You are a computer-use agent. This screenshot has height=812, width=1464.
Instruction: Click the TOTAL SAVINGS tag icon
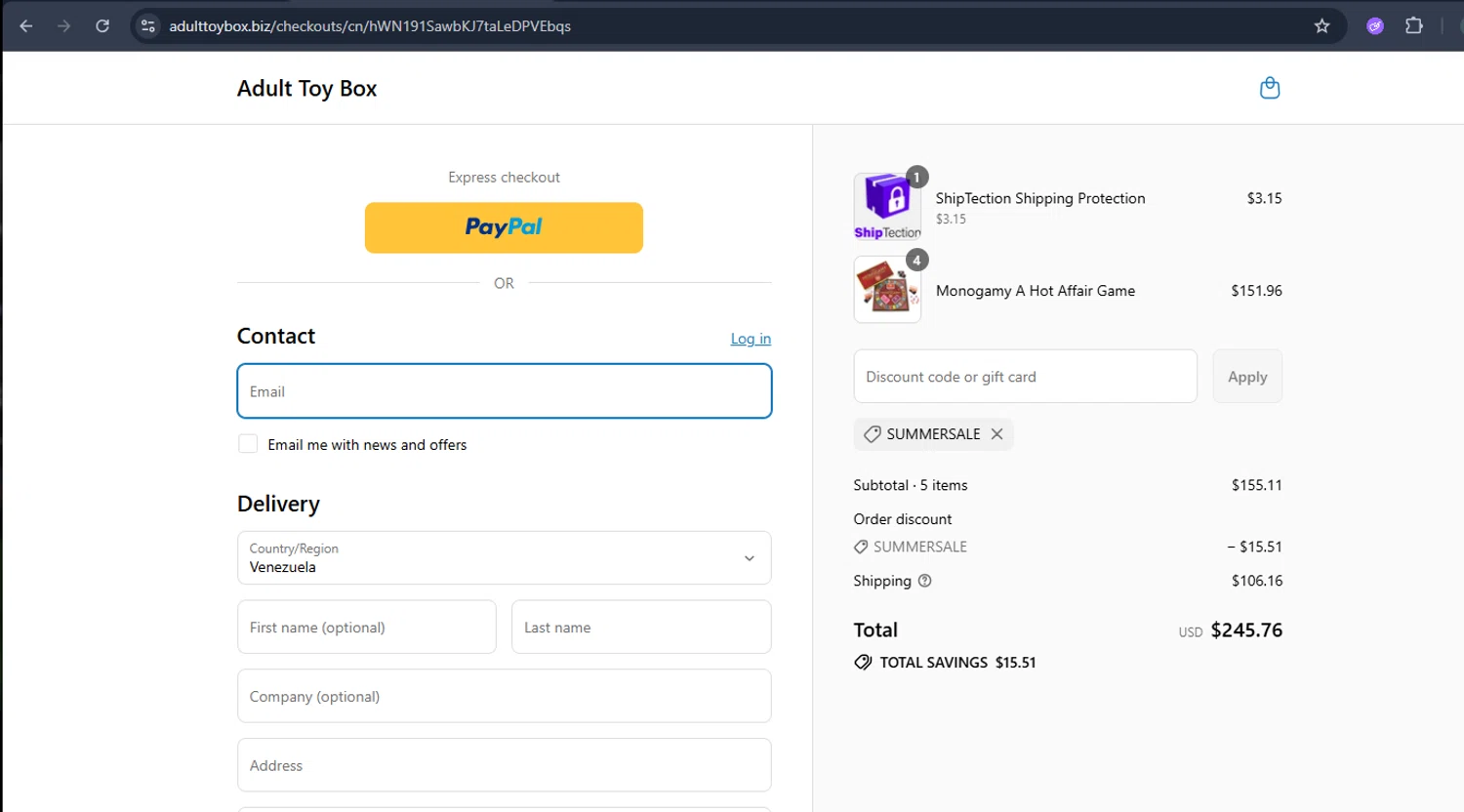tap(863, 662)
